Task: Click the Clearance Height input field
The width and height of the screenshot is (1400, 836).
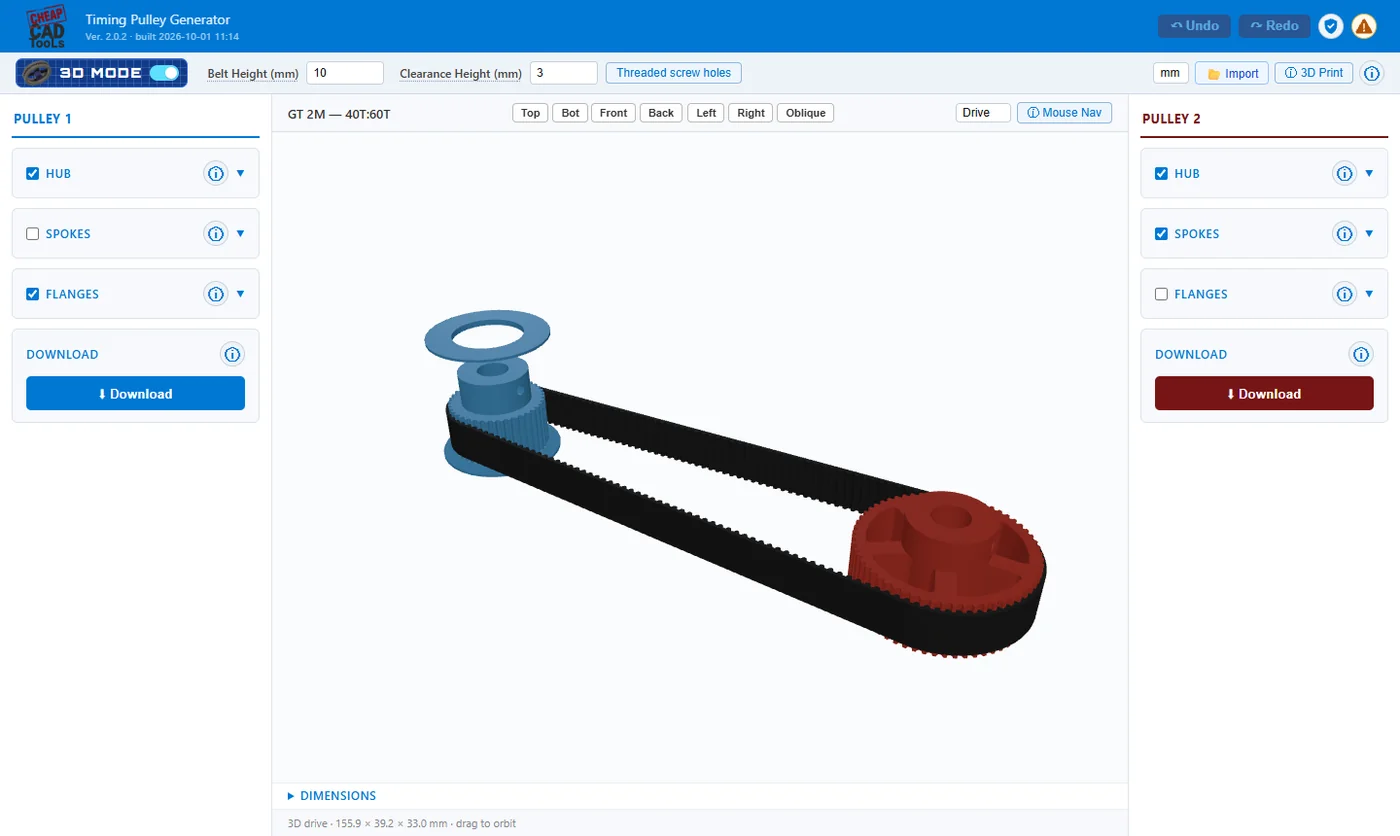Action: click(564, 73)
